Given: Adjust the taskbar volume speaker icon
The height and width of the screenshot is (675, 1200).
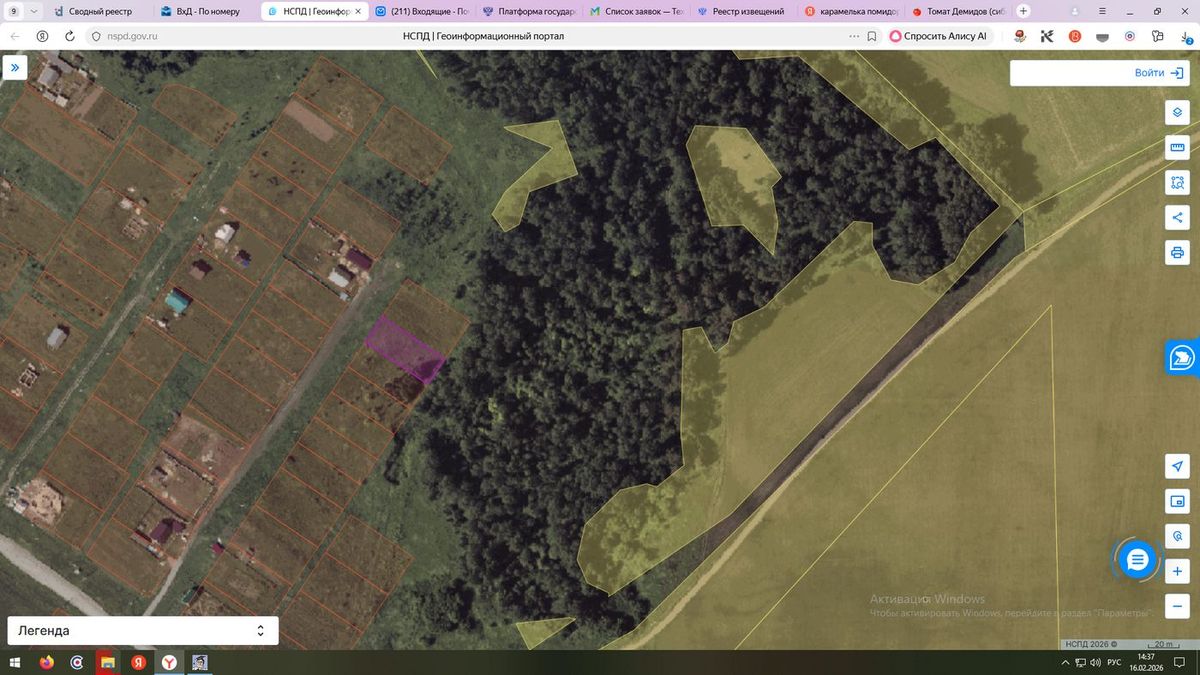Looking at the screenshot, I should [1096, 663].
